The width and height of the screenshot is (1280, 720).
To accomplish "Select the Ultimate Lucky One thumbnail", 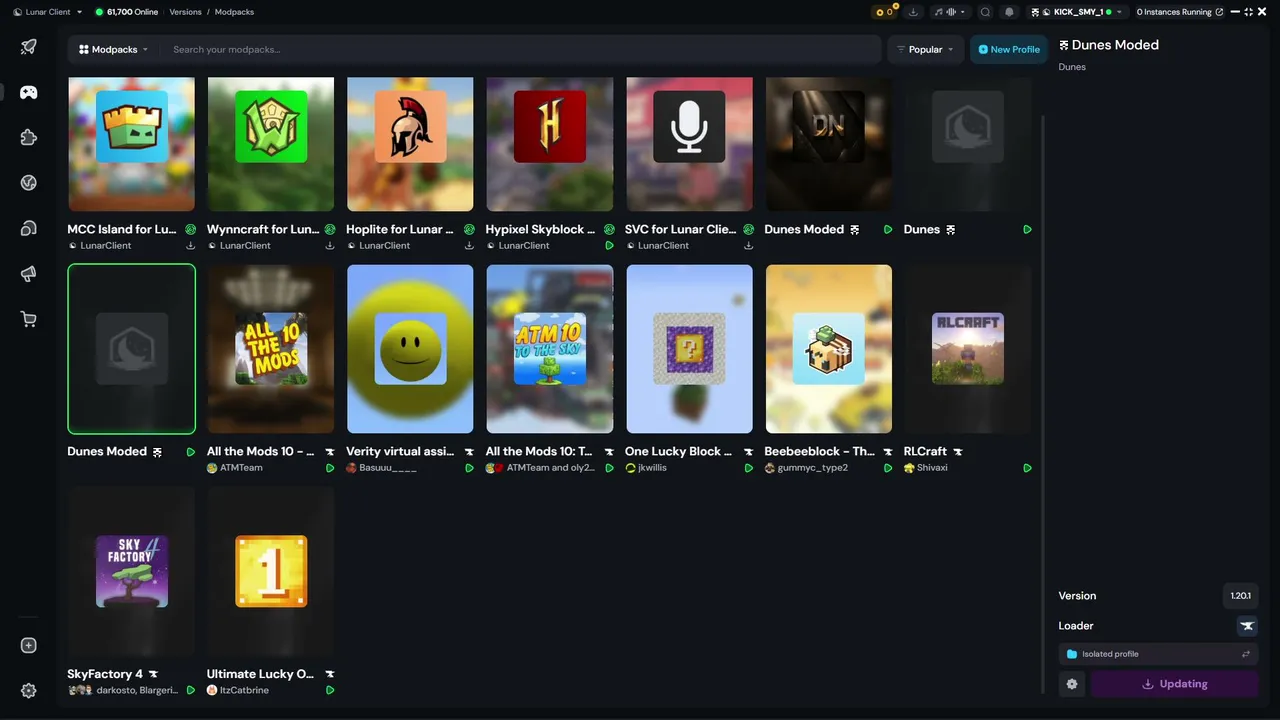I will point(271,571).
